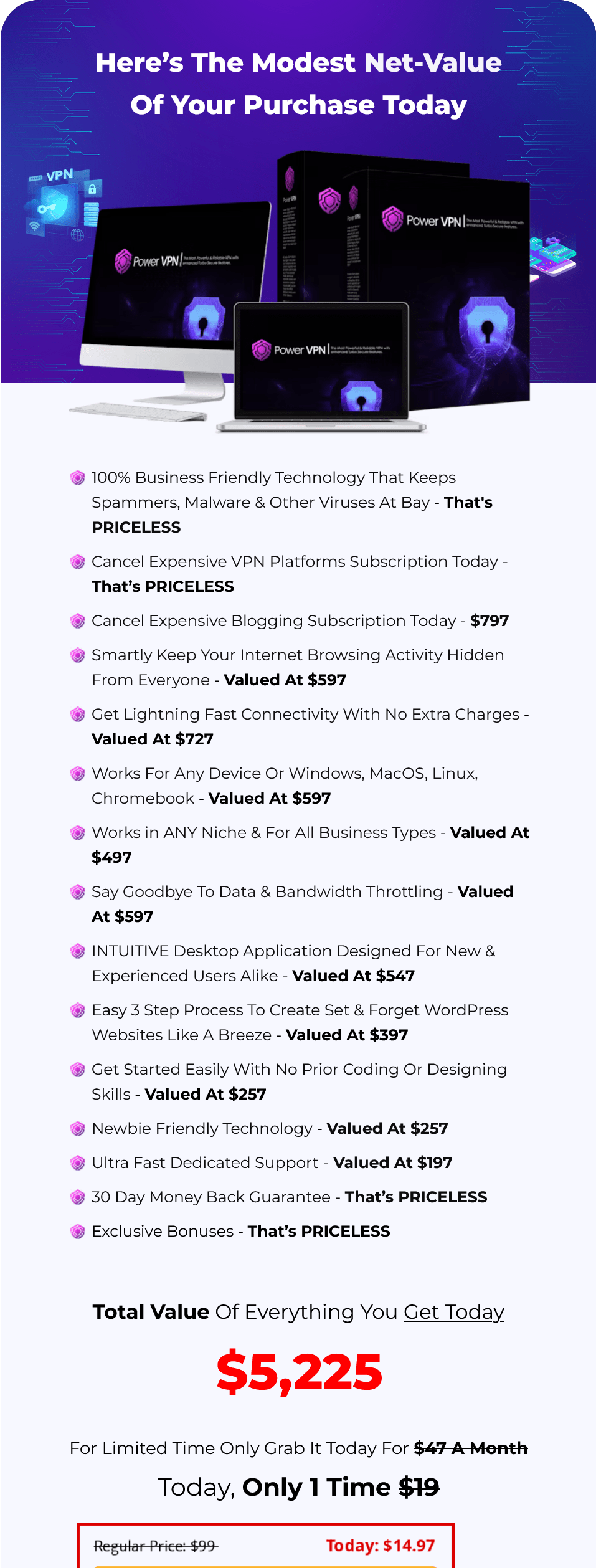The image size is (596, 1568).
Task: Click the shield bullet beside "Smartly Keep Your Internet"
Action: click(x=78, y=655)
